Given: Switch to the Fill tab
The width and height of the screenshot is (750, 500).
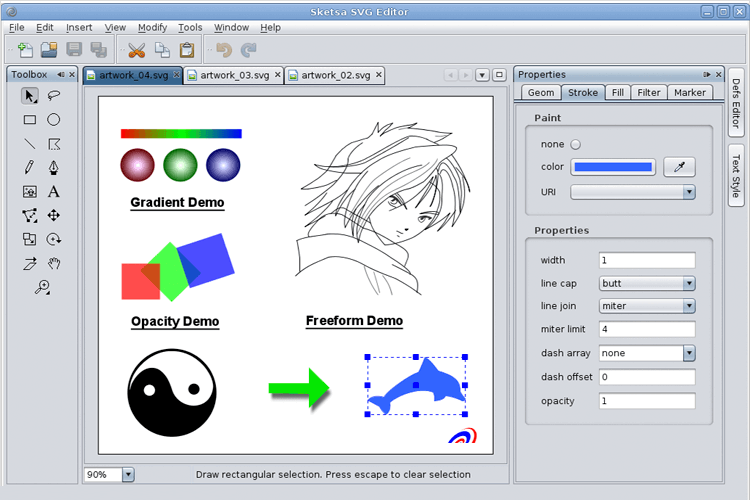Looking at the screenshot, I should point(618,92).
